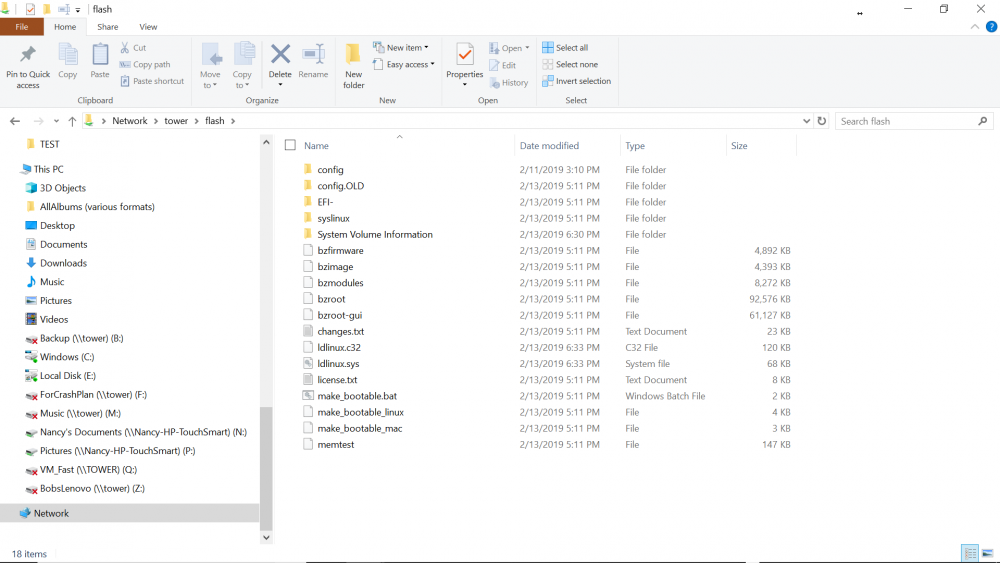
Task: Open the File menu
Action: click(x=22, y=27)
